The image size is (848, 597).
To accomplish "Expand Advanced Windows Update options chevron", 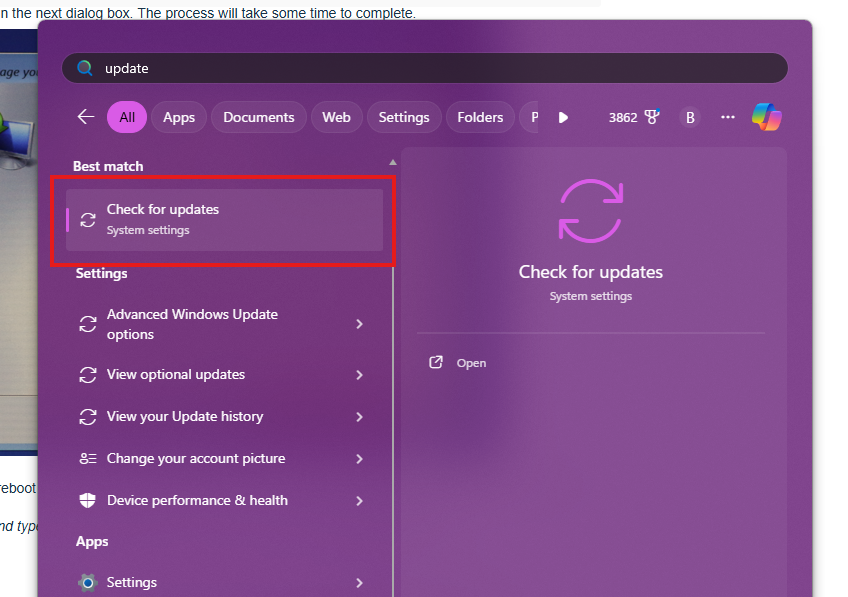I will click(x=359, y=324).
